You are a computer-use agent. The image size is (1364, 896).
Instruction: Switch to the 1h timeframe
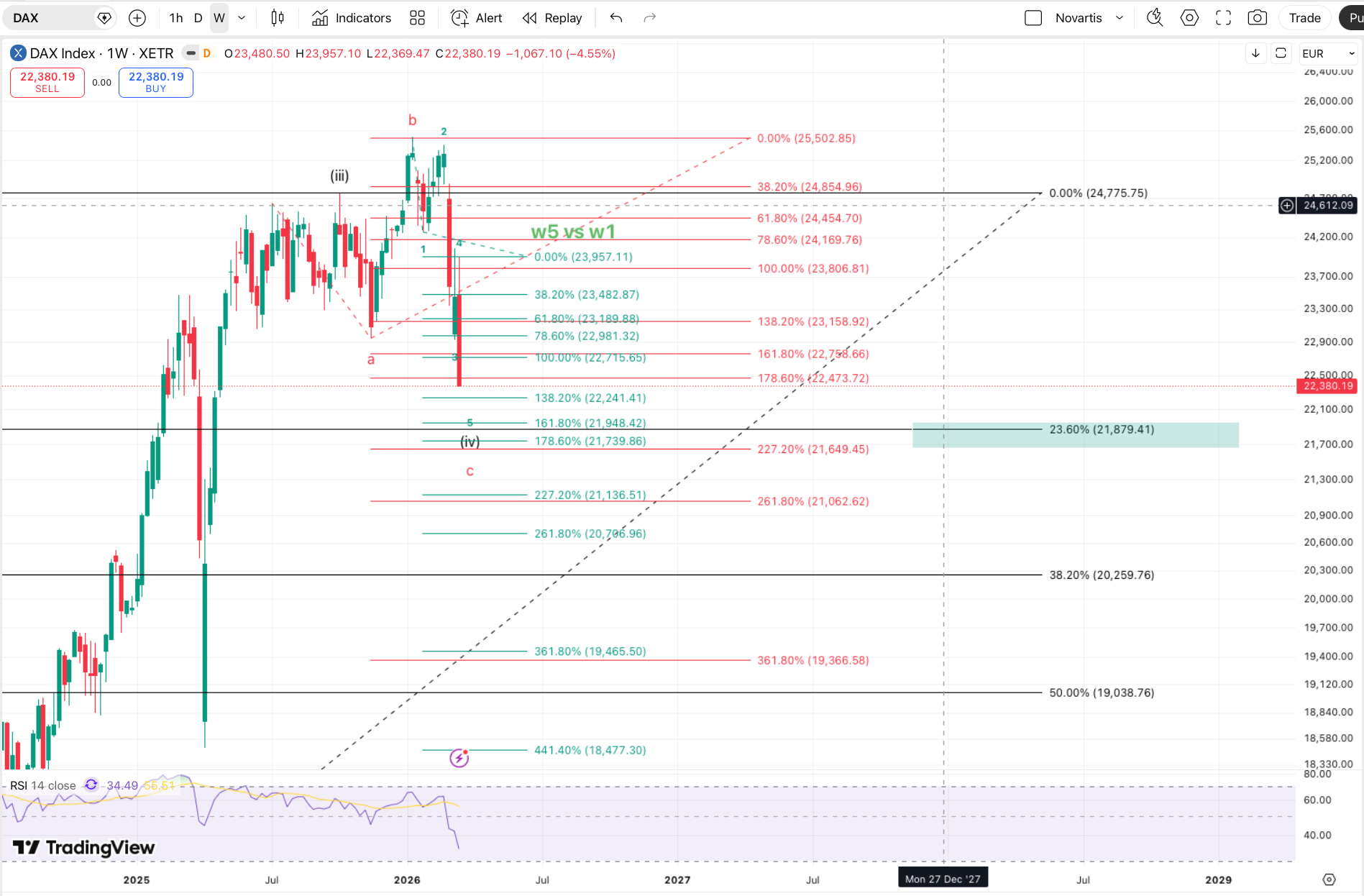point(176,18)
